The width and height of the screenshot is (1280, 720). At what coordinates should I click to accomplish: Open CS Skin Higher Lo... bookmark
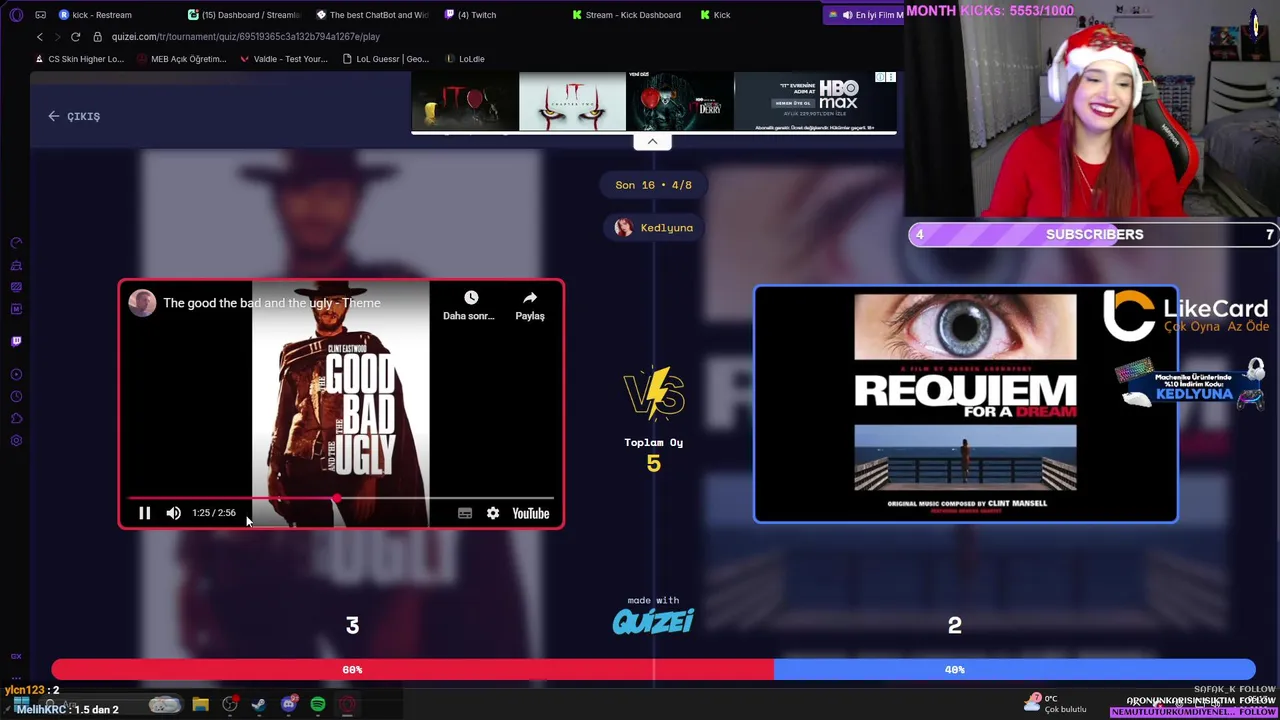(x=79, y=59)
